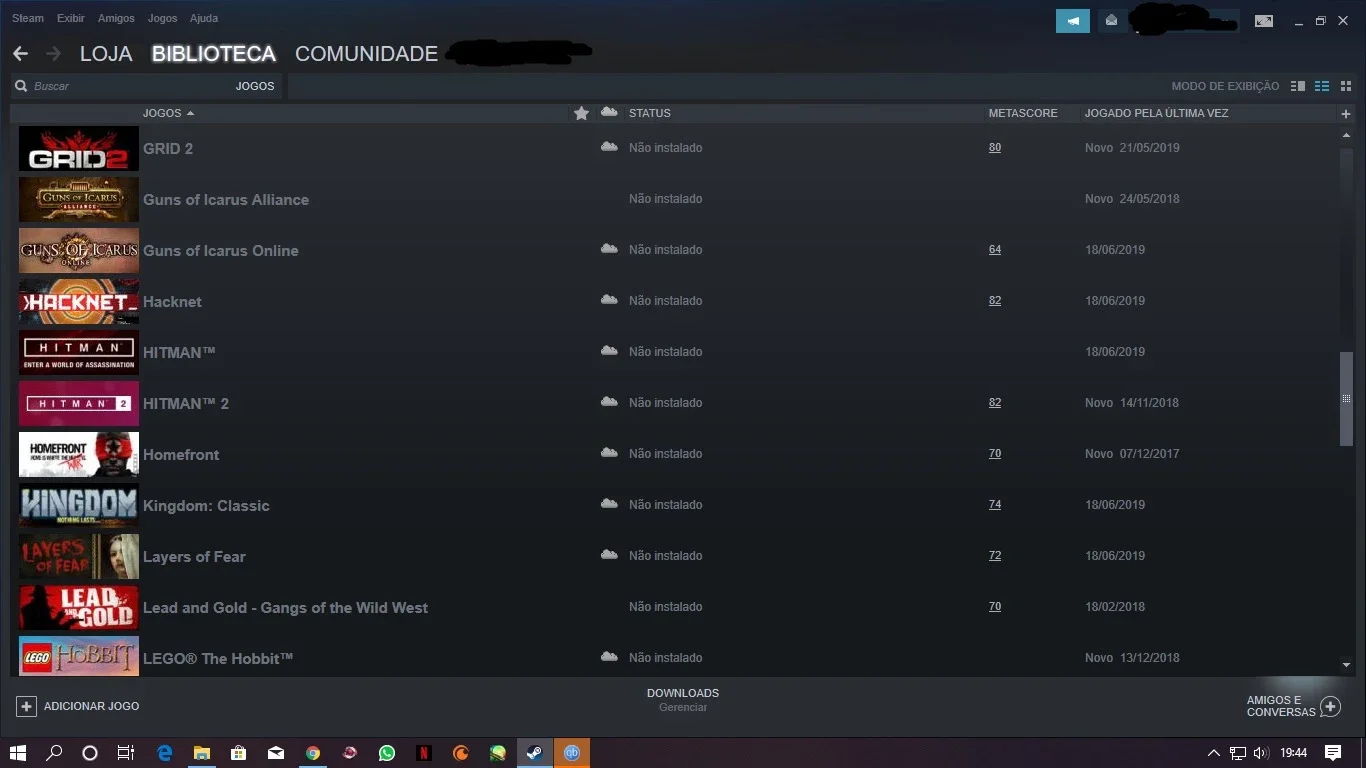Select the Layers of Fear thumbnail

(79, 557)
